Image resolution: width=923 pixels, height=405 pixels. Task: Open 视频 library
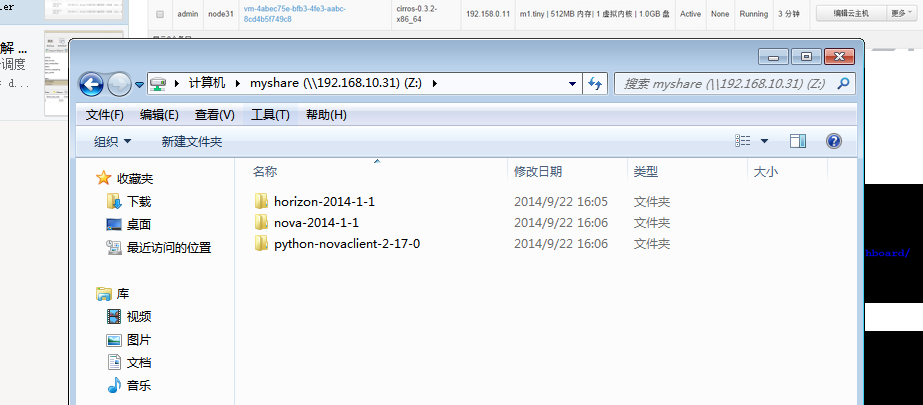point(139,317)
